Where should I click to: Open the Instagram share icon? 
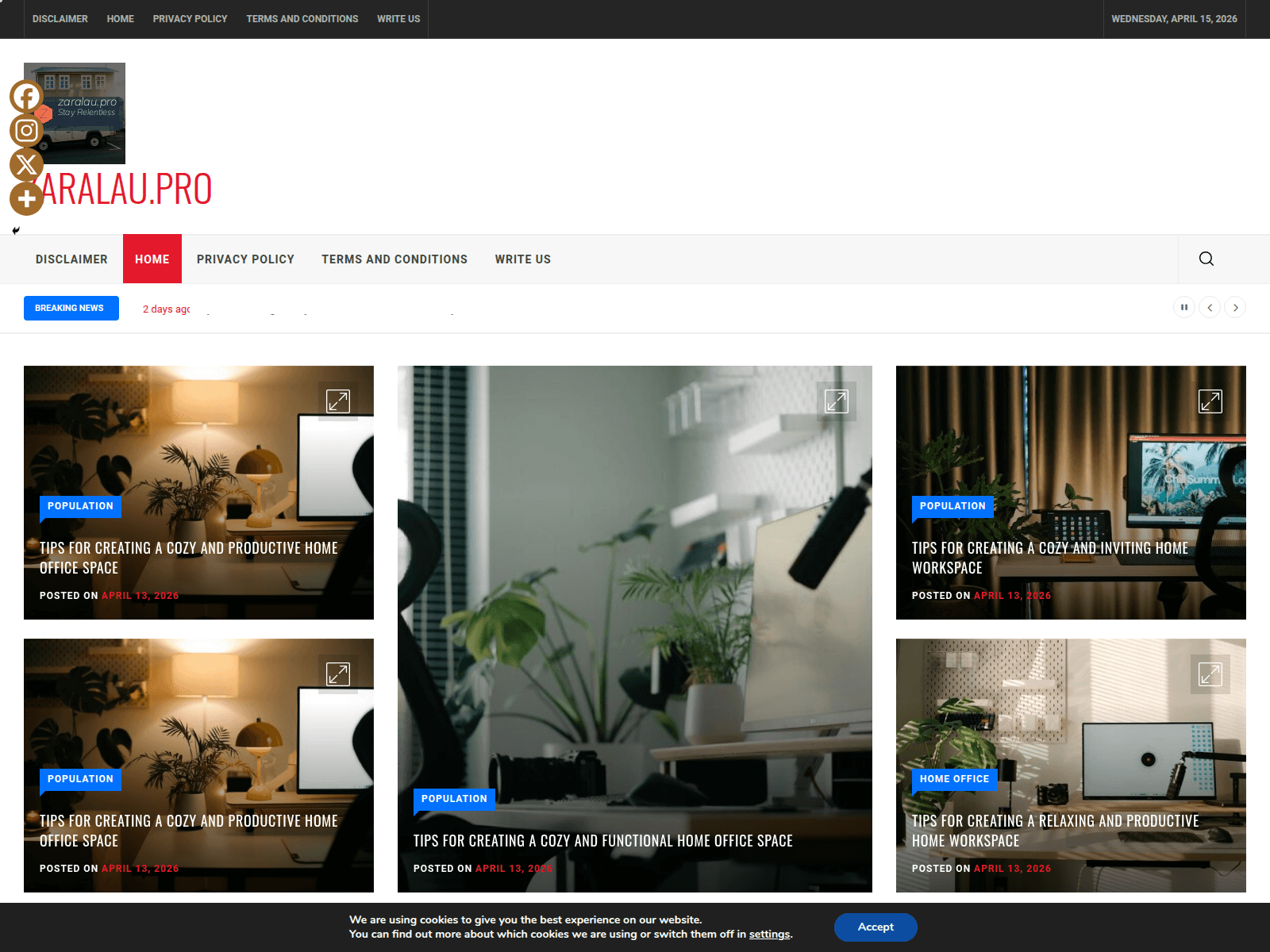pos(26,131)
